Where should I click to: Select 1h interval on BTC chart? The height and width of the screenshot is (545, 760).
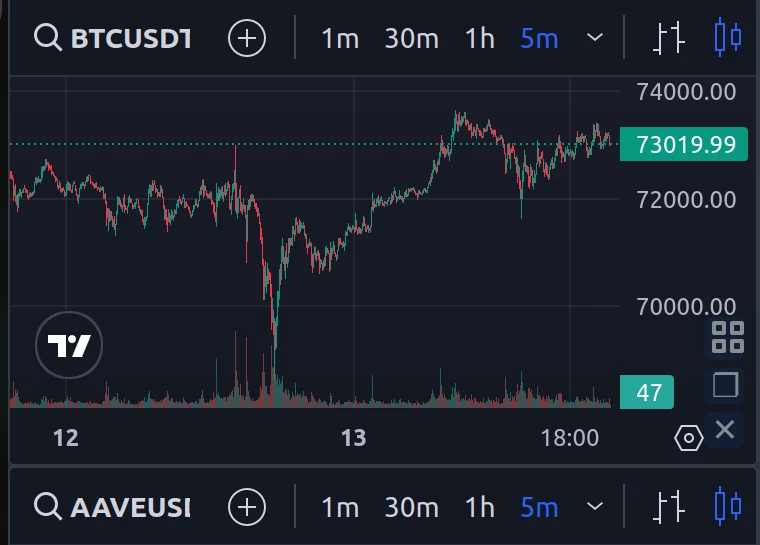[x=479, y=38]
